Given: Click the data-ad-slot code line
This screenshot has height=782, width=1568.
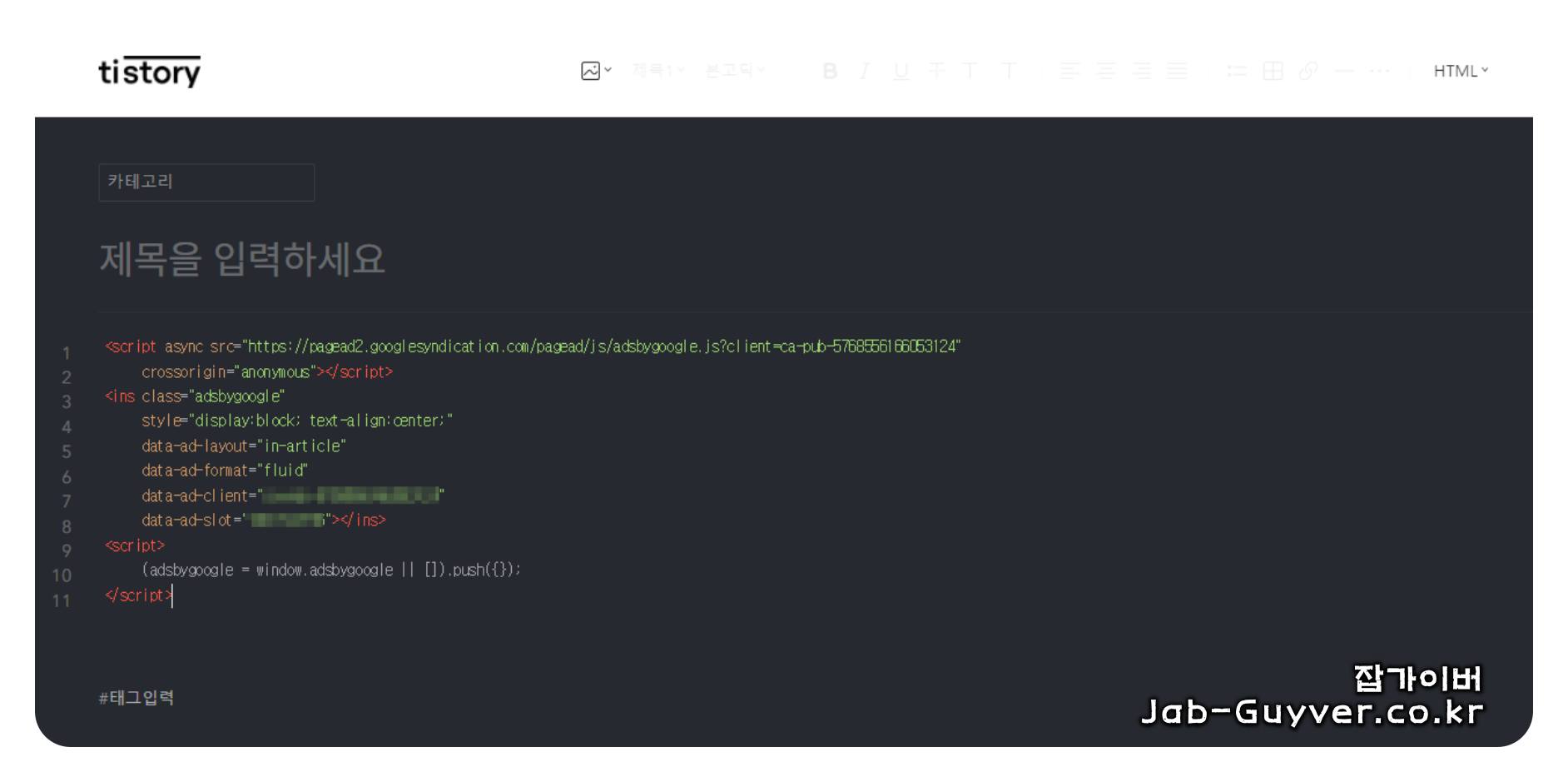Looking at the screenshot, I should coord(263,521).
